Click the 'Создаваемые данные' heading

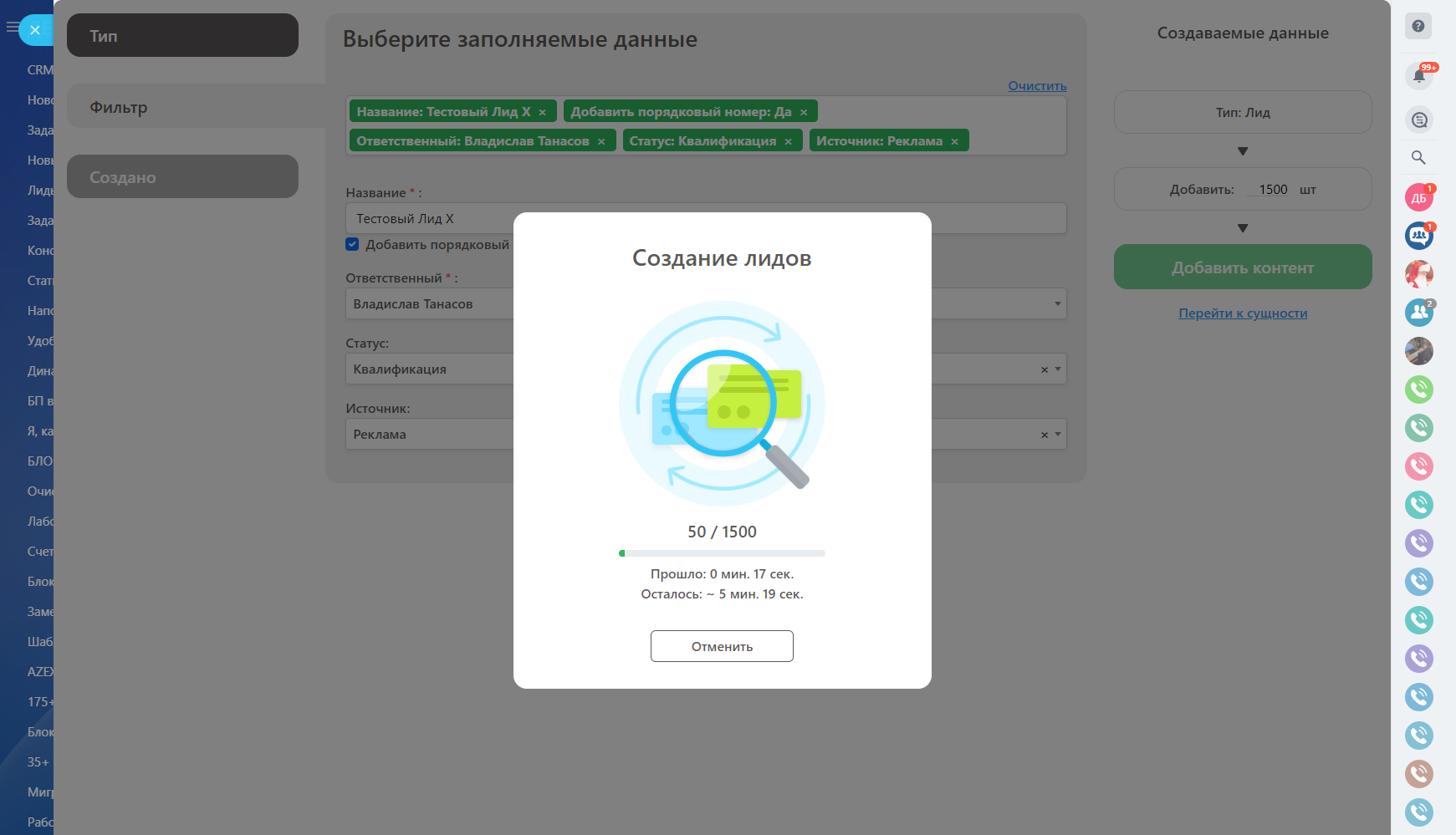coord(1243,33)
